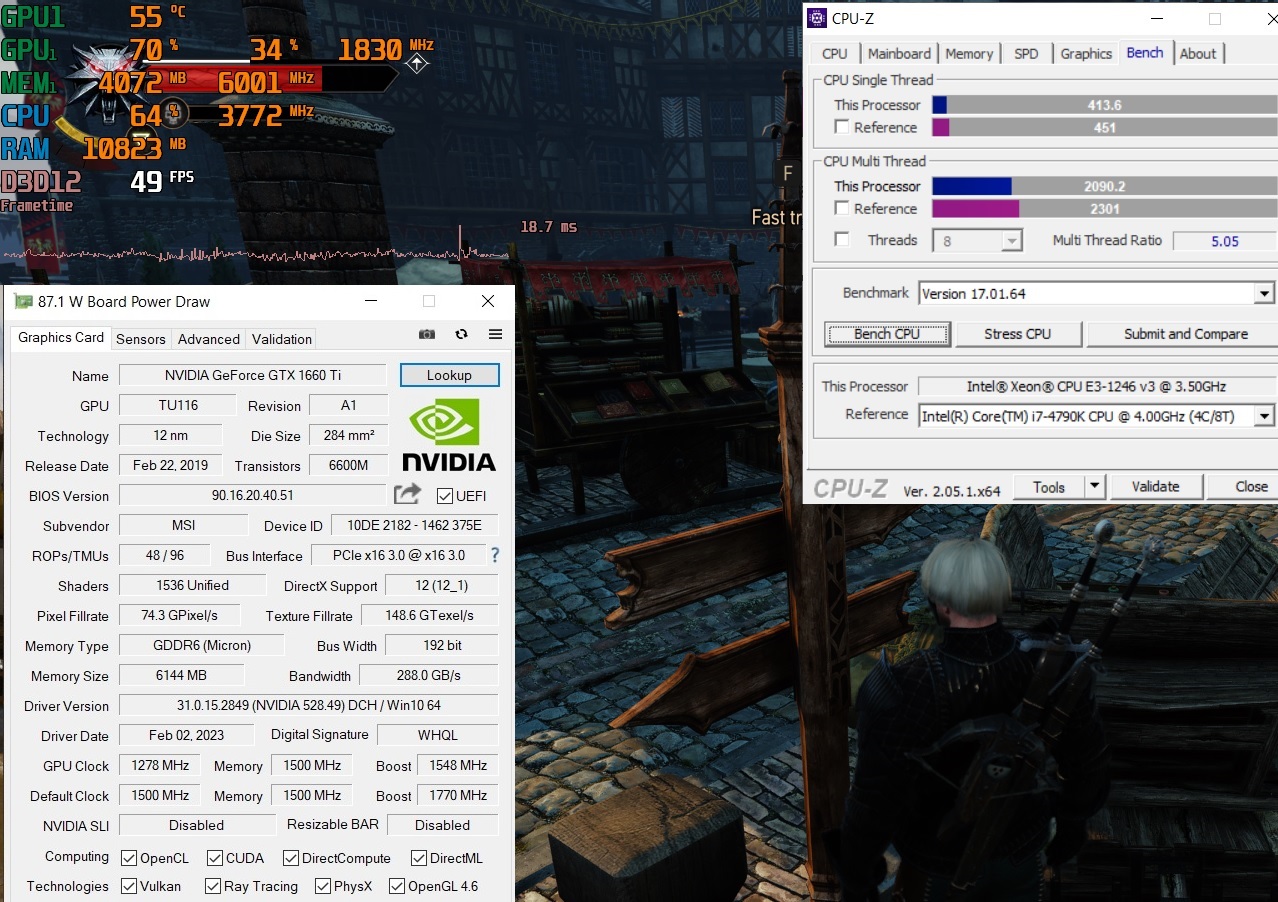Click the GPU-Z title bar app icon
1278x902 pixels.
[23, 301]
